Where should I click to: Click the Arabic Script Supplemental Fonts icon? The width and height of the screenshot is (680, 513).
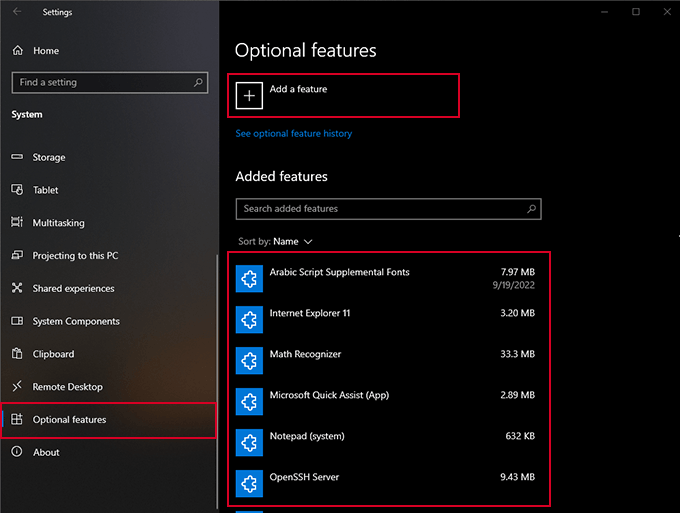pyautogui.click(x=249, y=278)
